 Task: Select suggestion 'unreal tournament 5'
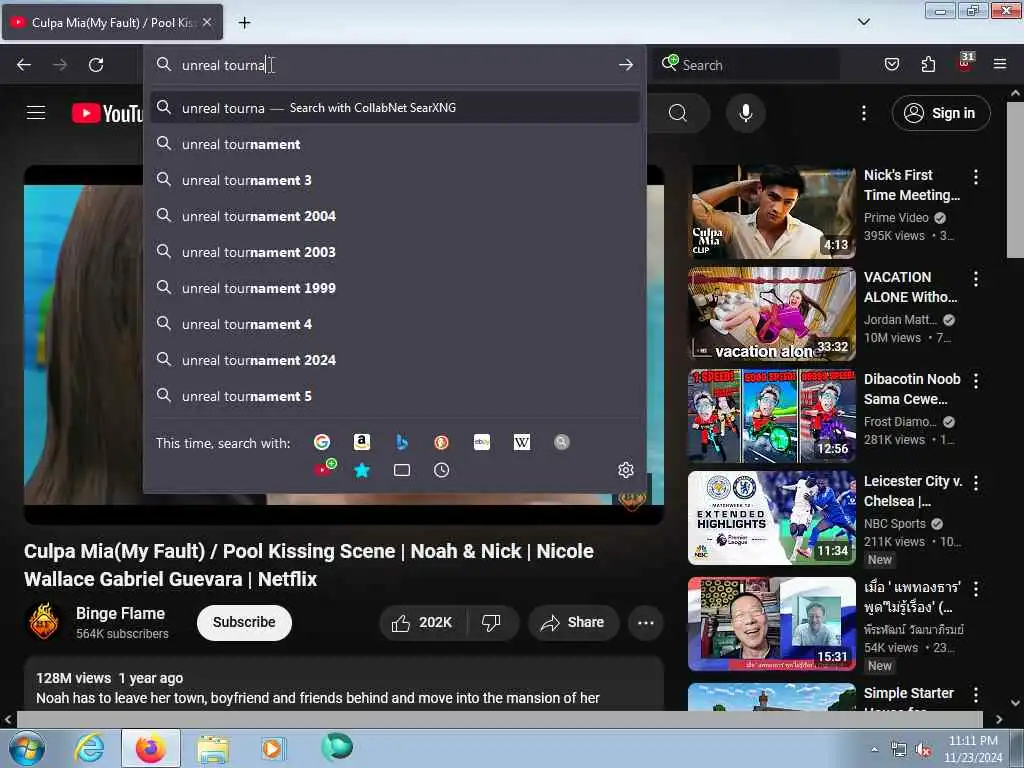click(x=395, y=396)
